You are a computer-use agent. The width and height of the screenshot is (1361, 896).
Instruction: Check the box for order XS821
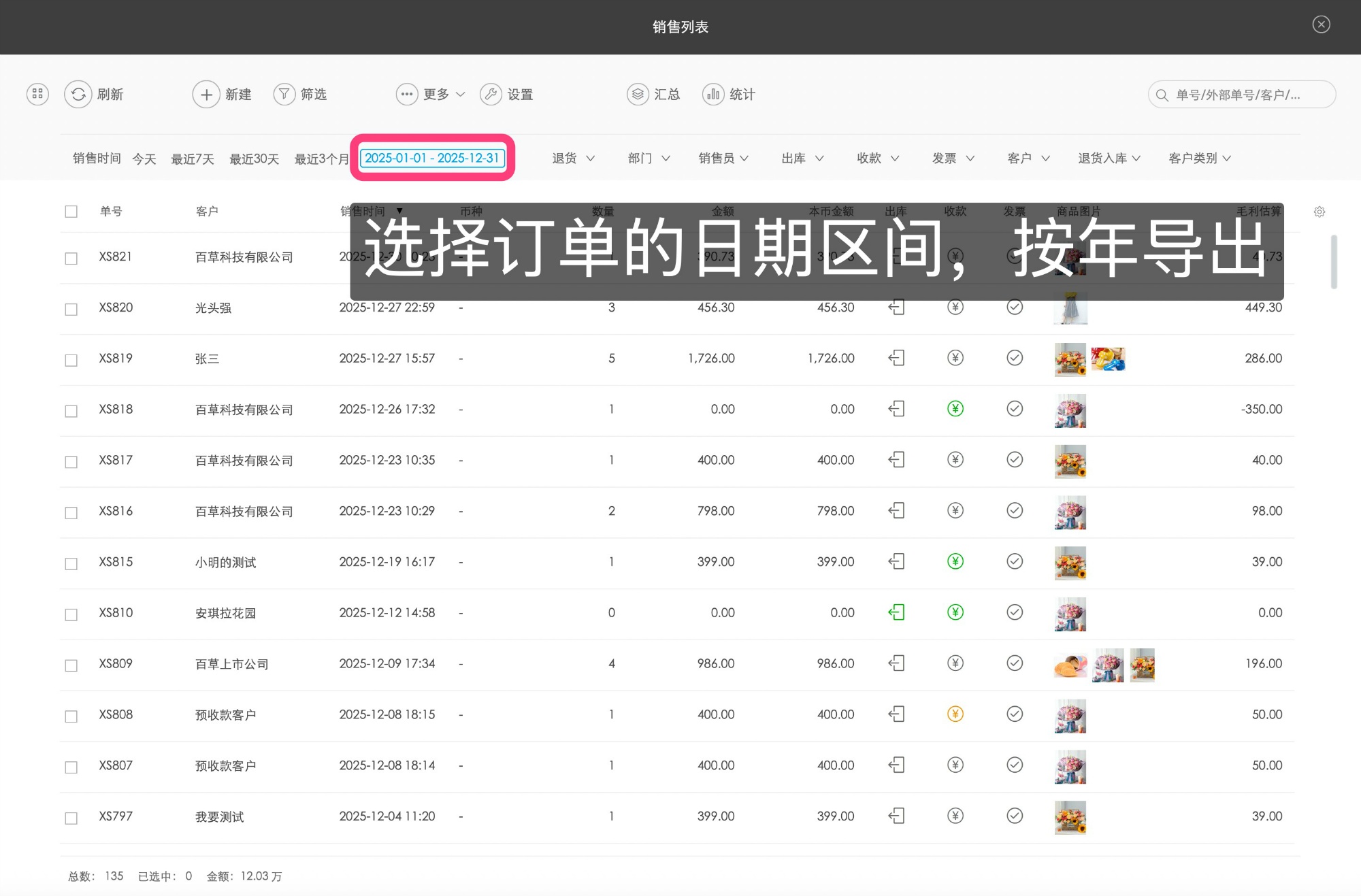71,258
